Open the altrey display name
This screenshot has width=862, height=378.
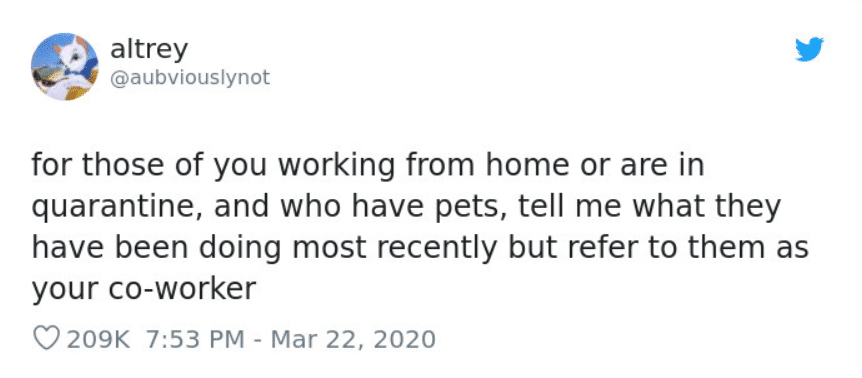click(x=149, y=49)
